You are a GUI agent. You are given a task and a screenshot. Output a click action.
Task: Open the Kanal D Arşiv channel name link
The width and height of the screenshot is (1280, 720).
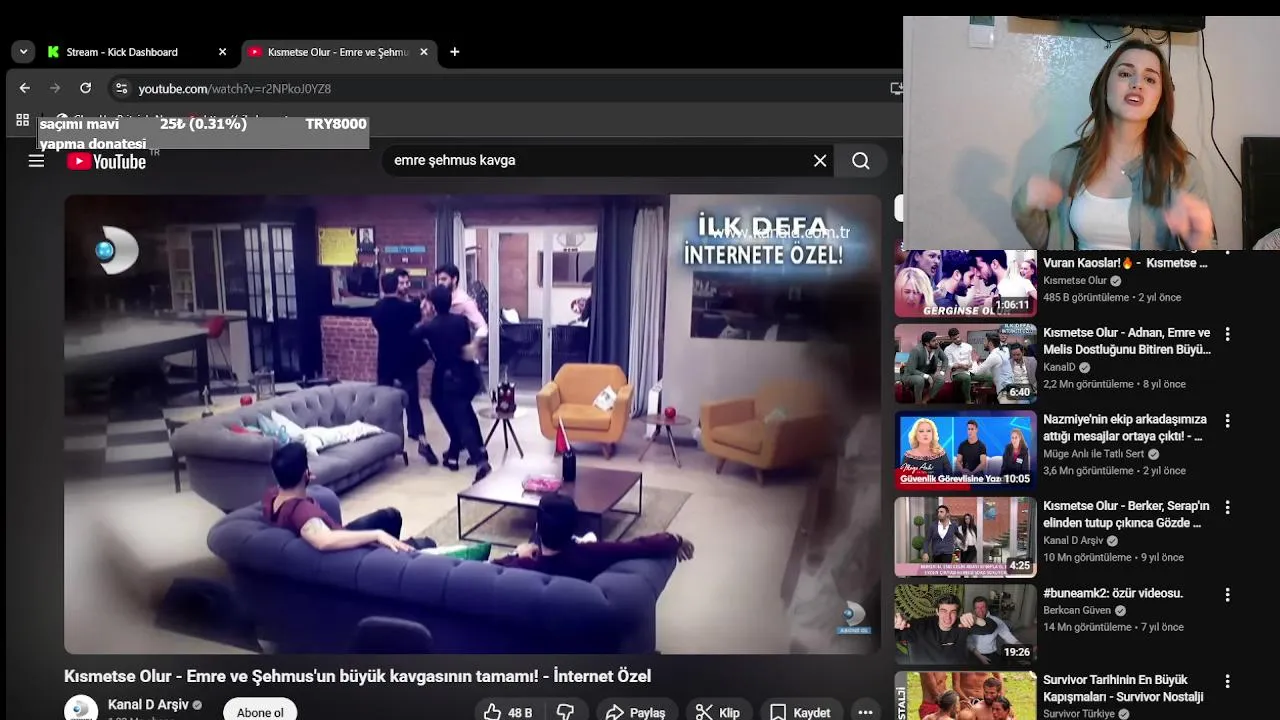pyautogui.click(x=148, y=705)
